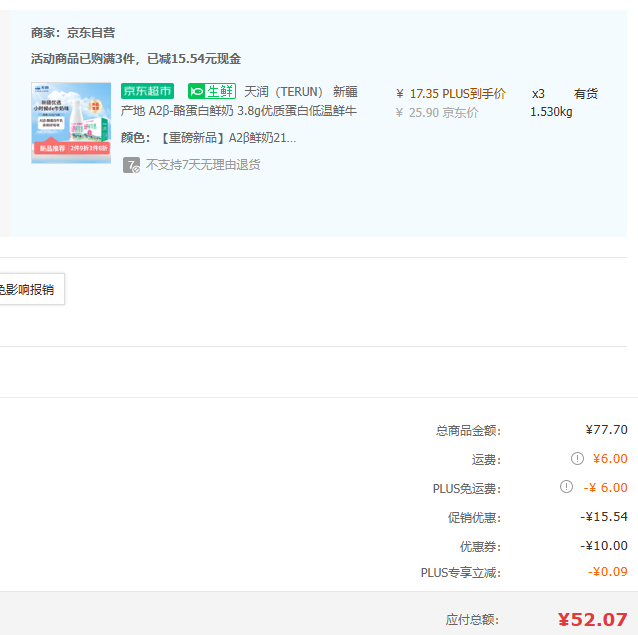Click the x3 quantity text
Image resolution: width=638 pixels, height=635 pixels.
[x=538, y=94]
